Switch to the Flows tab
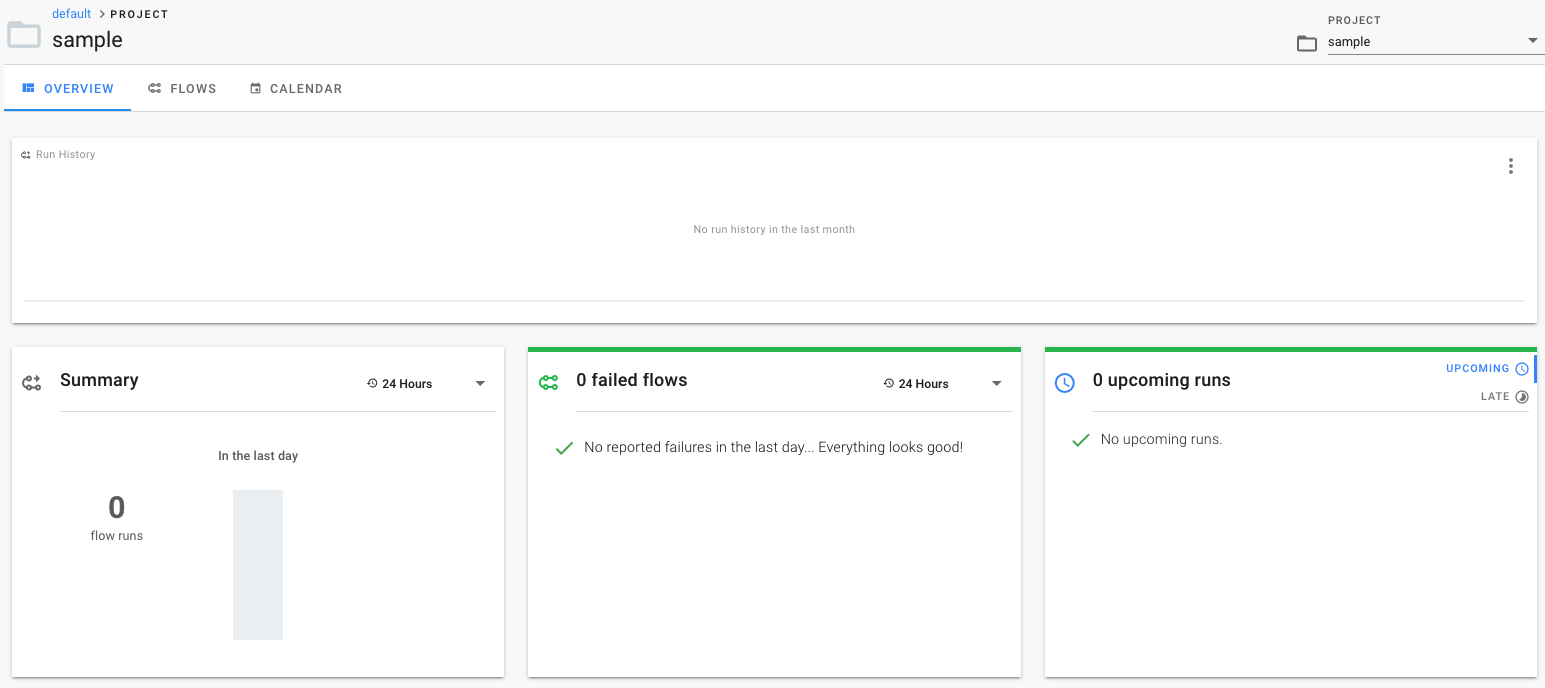Viewport: 1545px width, 688px height. tap(182, 89)
